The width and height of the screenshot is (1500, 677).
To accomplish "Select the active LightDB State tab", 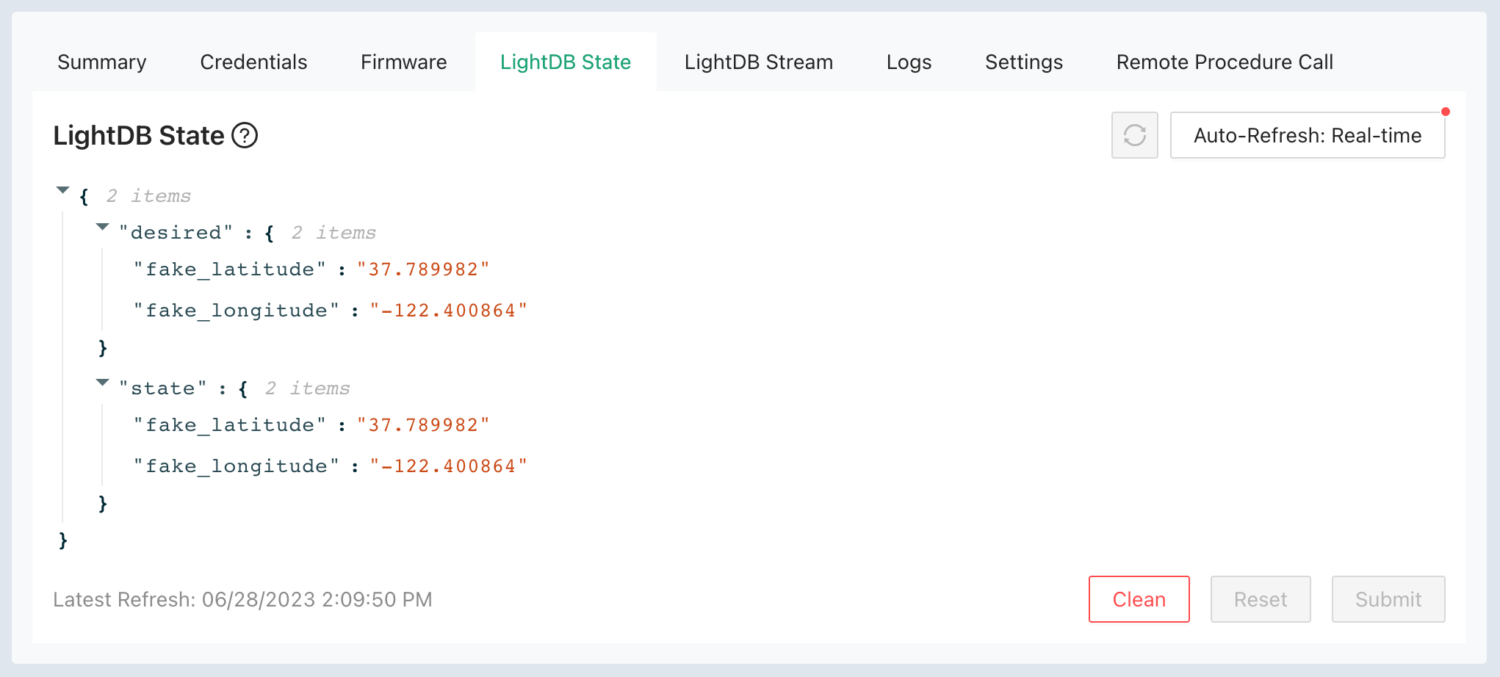I will 565,61.
